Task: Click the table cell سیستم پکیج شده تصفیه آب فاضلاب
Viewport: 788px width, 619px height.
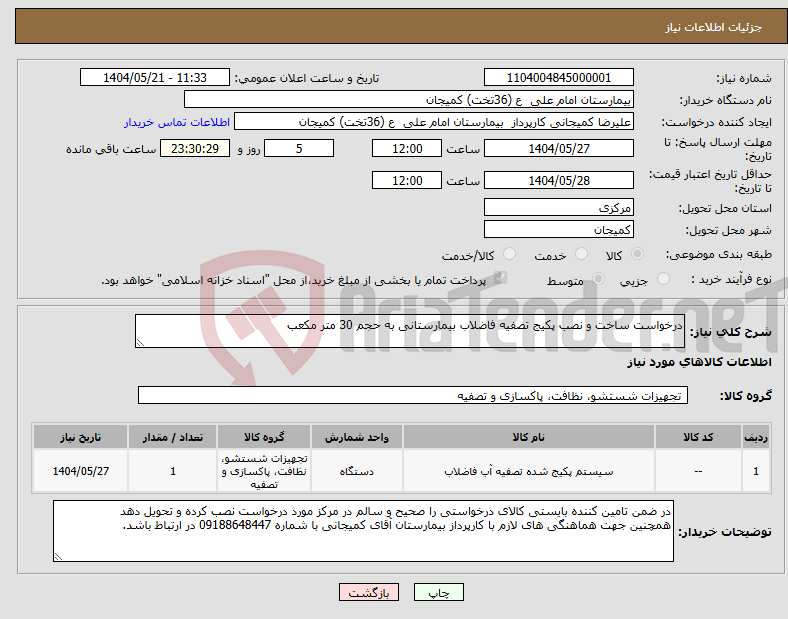Action: (529, 471)
